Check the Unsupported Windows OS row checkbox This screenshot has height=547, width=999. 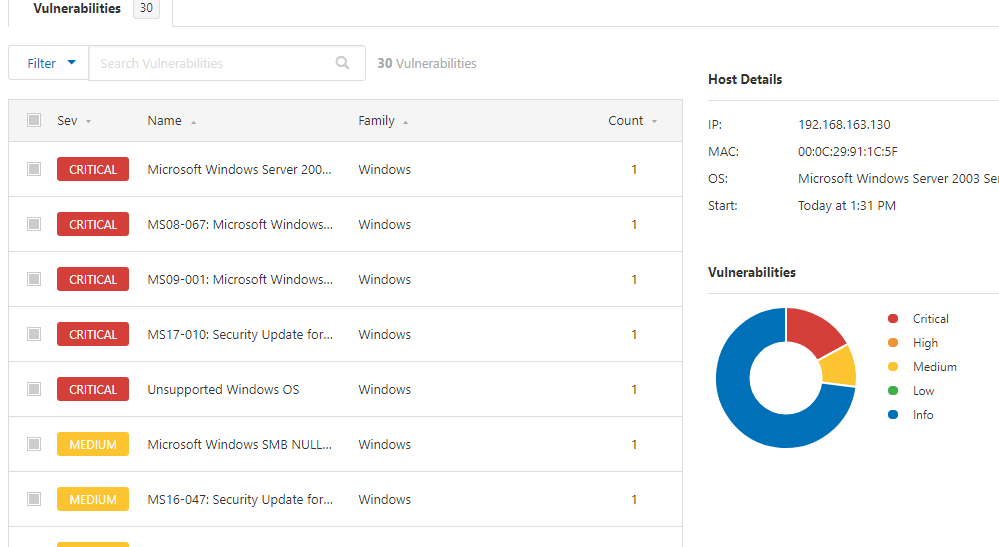(34, 388)
